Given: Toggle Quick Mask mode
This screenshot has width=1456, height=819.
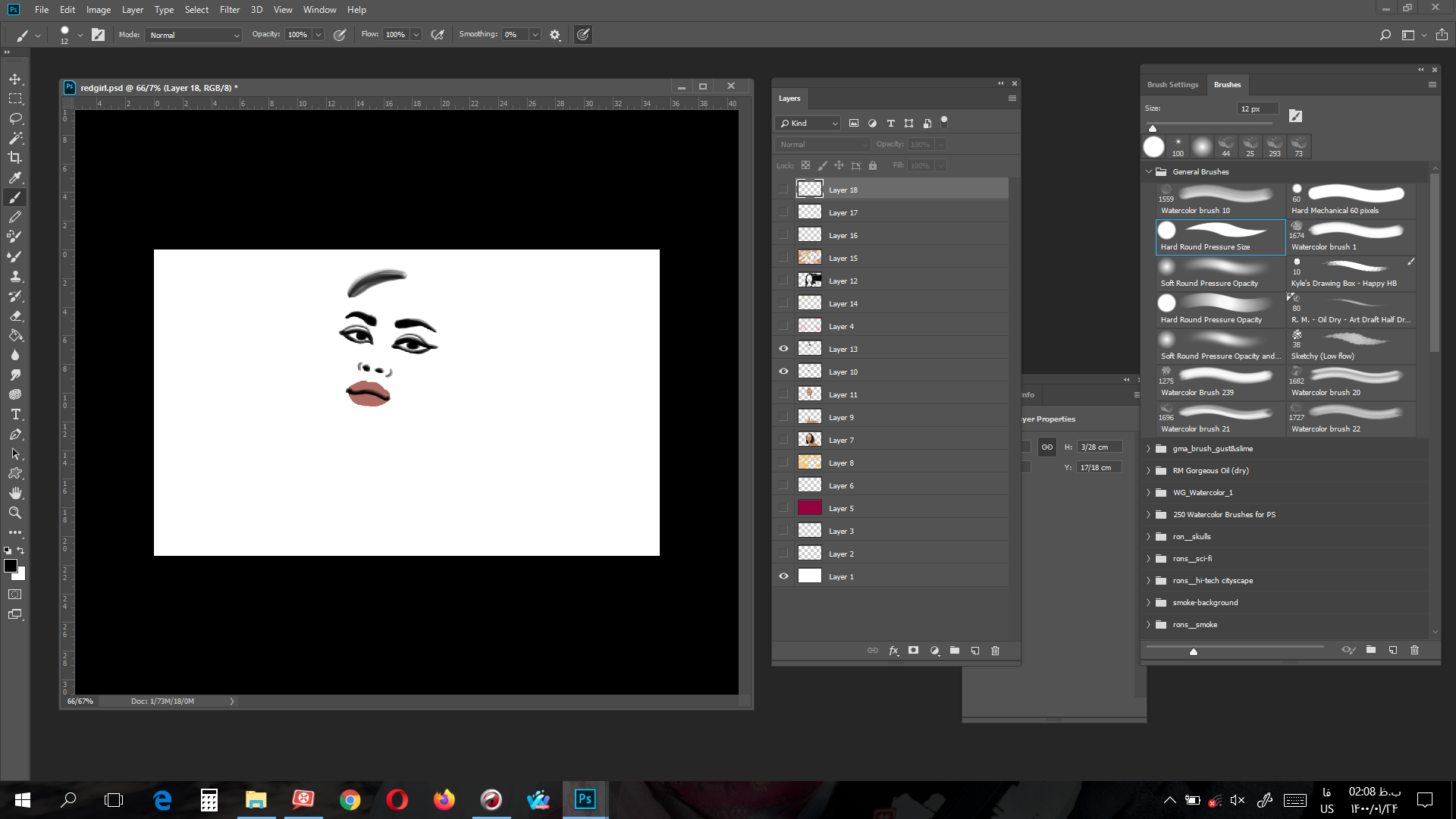Looking at the screenshot, I should coord(15,595).
